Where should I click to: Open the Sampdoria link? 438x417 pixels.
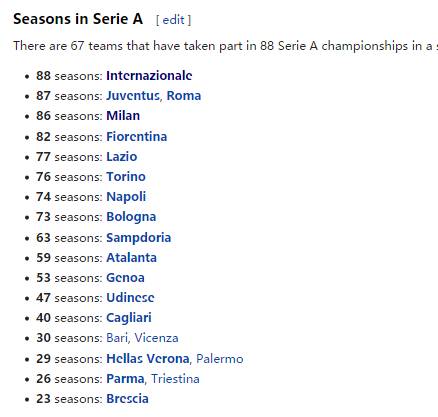pyautogui.click(x=139, y=238)
